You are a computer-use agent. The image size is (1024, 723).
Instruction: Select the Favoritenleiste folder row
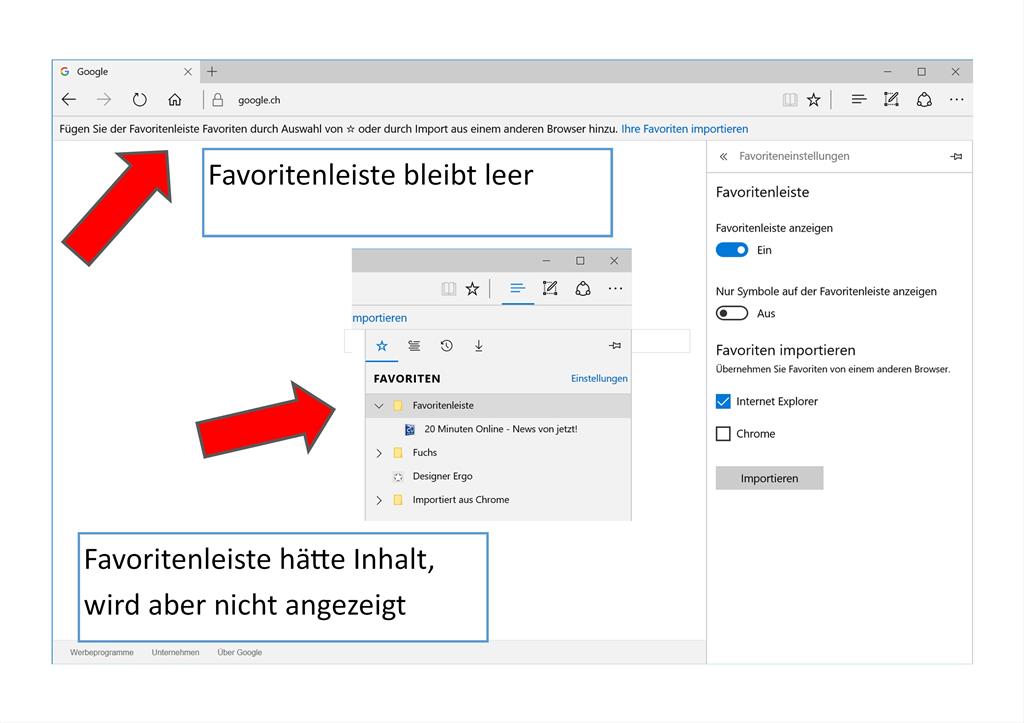coord(498,406)
